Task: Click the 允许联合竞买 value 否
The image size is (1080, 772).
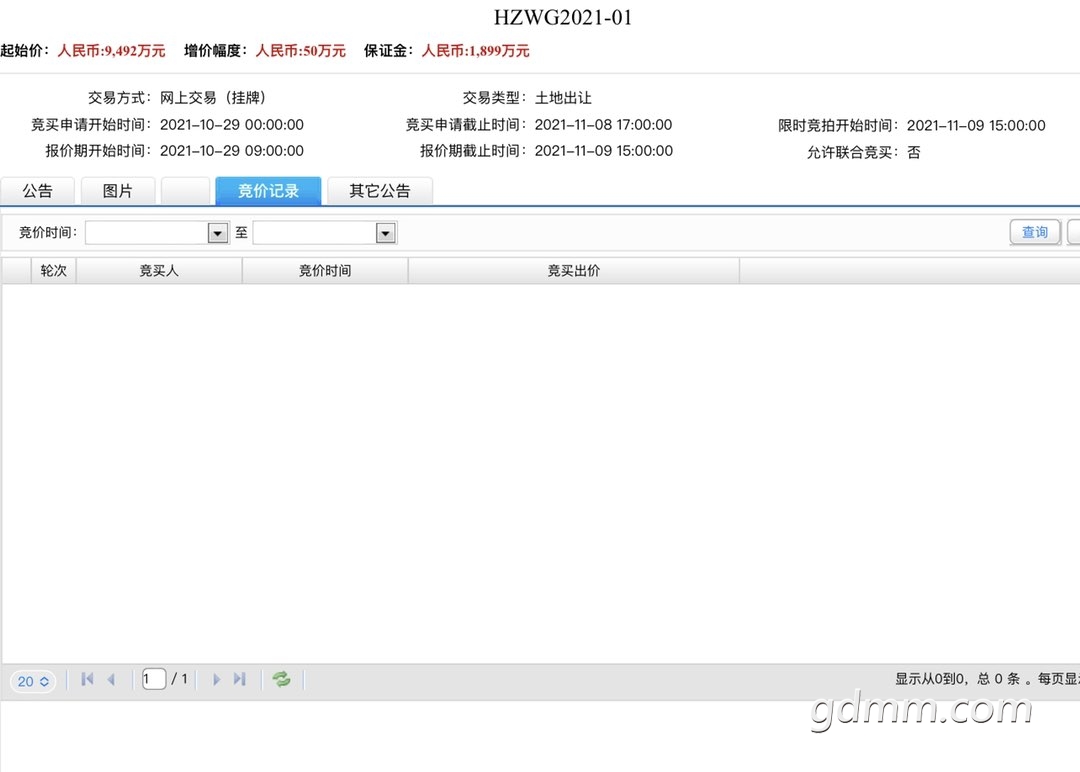Action: point(913,152)
